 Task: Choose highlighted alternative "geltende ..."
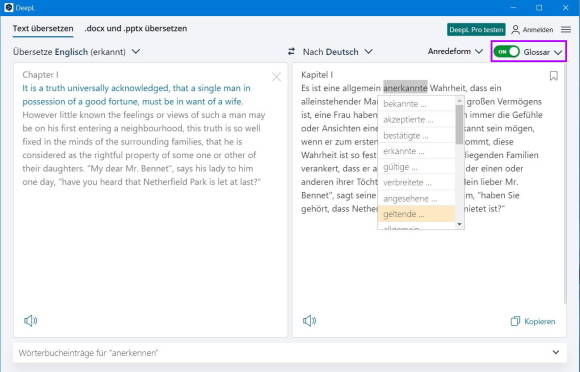tap(416, 214)
